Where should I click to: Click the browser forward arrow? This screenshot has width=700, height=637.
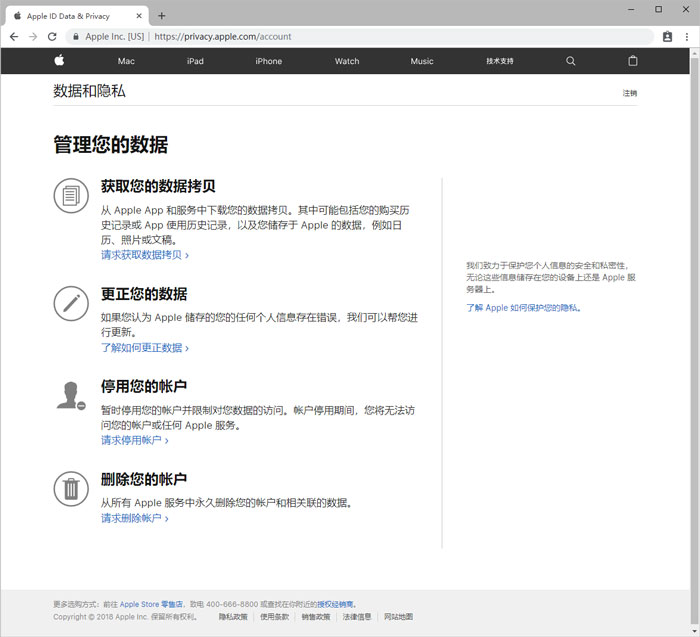tap(33, 37)
